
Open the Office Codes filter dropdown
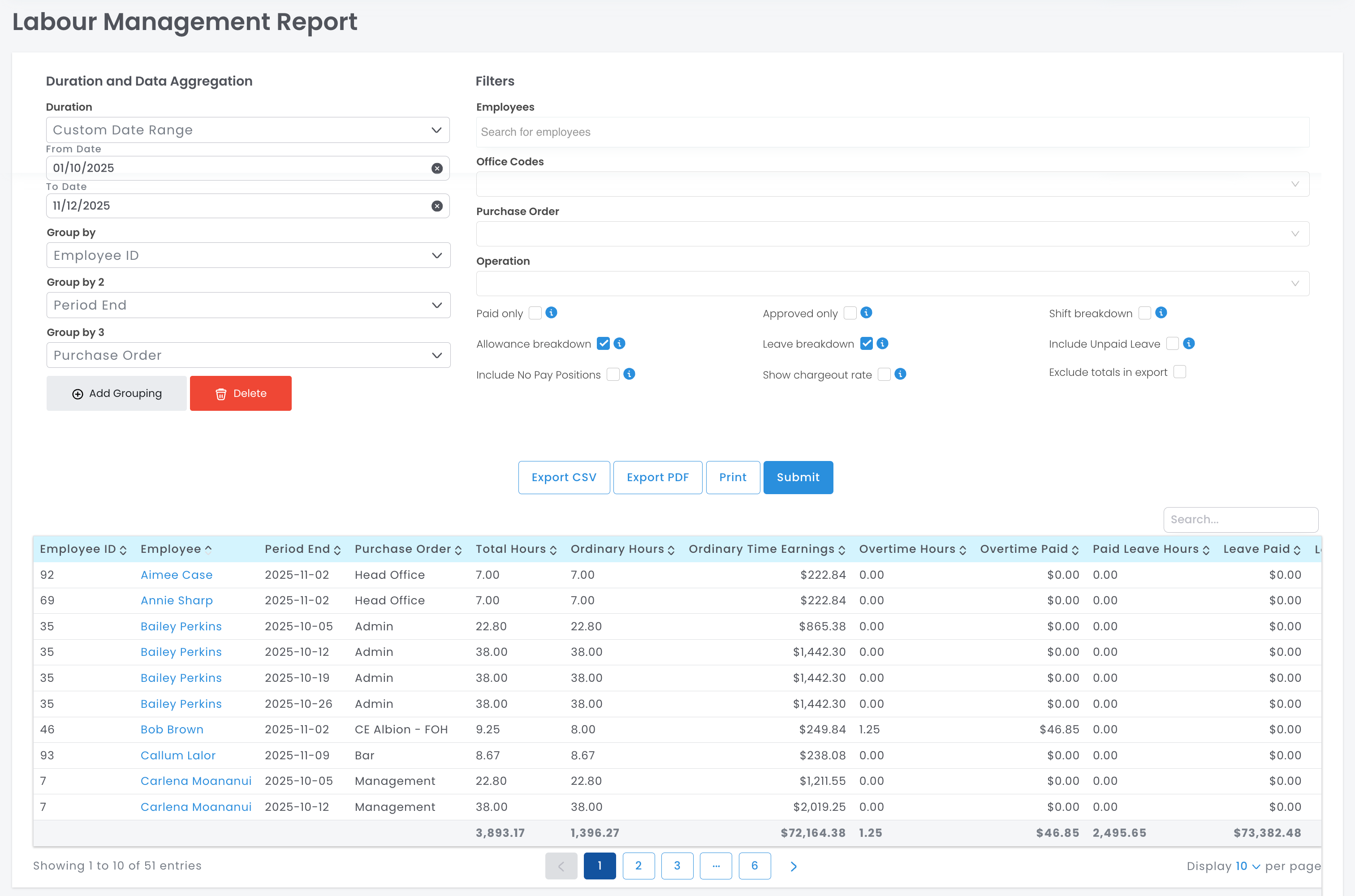(892, 184)
